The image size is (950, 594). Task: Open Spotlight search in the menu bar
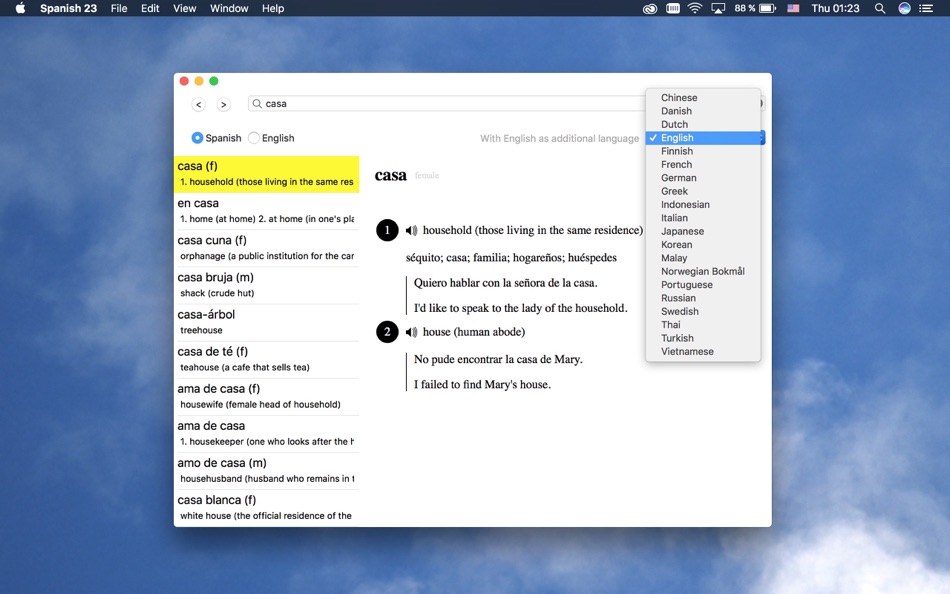coord(880,8)
